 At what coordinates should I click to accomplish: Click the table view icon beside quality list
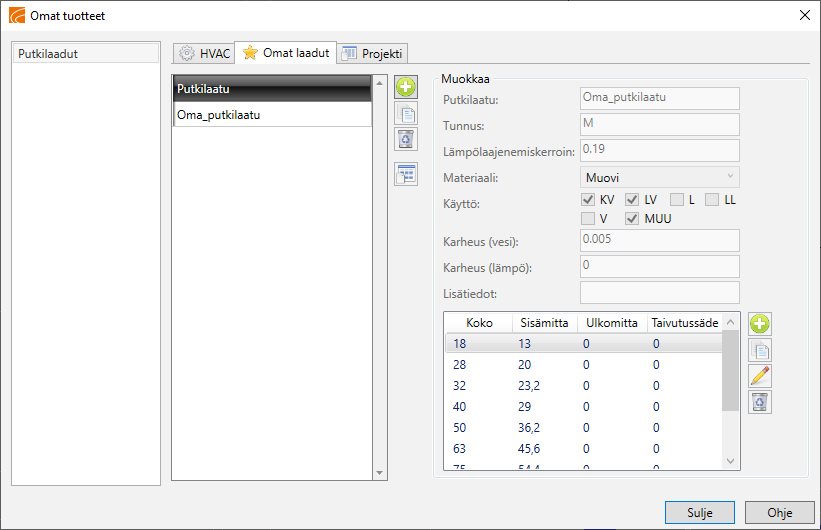click(x=406, y=174)
